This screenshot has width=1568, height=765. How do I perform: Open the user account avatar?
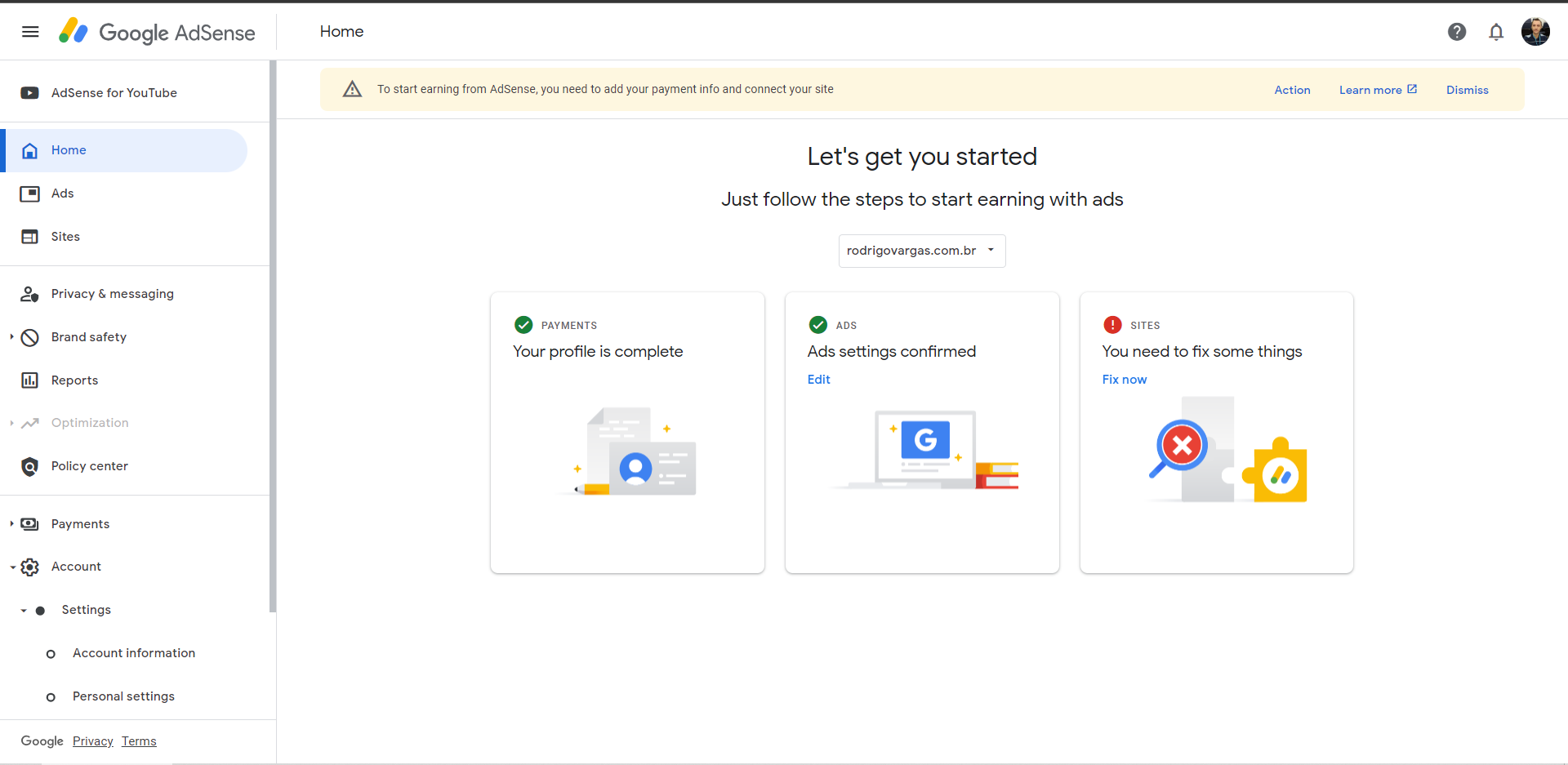point(1535,32)
